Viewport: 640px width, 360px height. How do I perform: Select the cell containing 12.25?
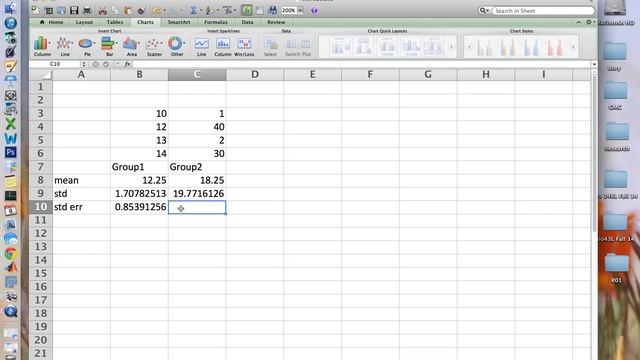click(139, 180)
